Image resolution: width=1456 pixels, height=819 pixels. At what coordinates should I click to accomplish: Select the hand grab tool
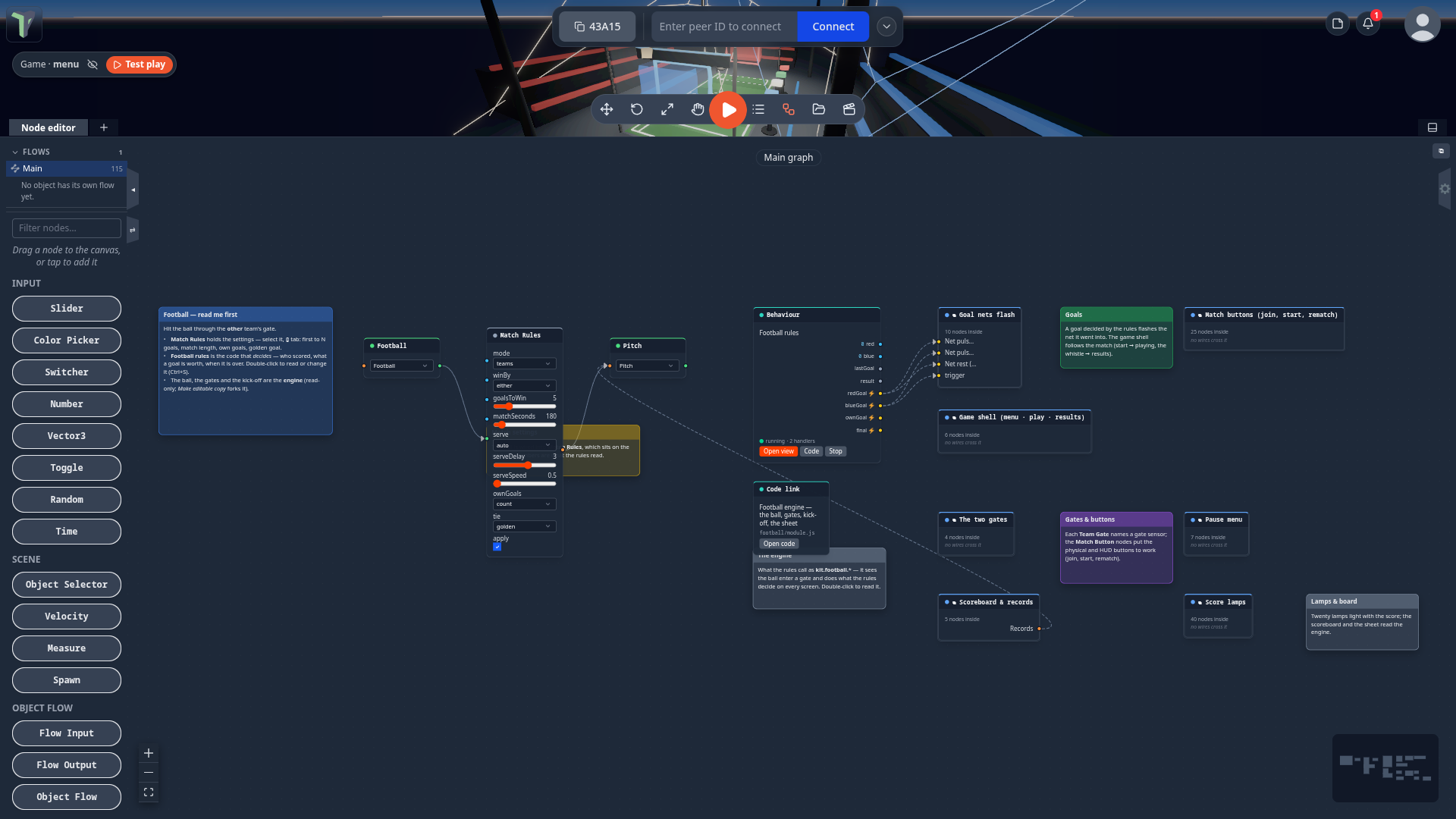click(x=698, y=109)
